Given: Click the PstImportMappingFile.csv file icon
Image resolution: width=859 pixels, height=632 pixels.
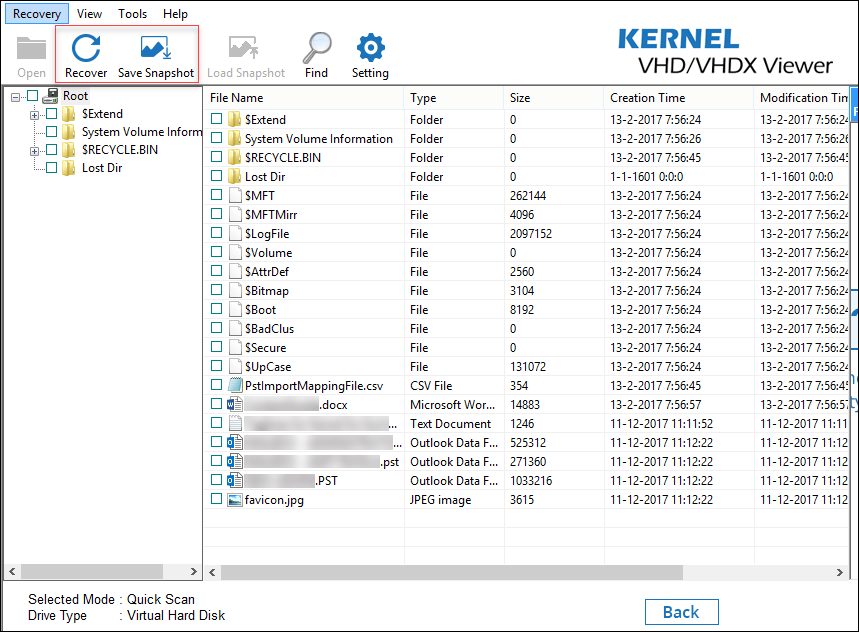Looking at the screenshot, I should tap(235, 386).
